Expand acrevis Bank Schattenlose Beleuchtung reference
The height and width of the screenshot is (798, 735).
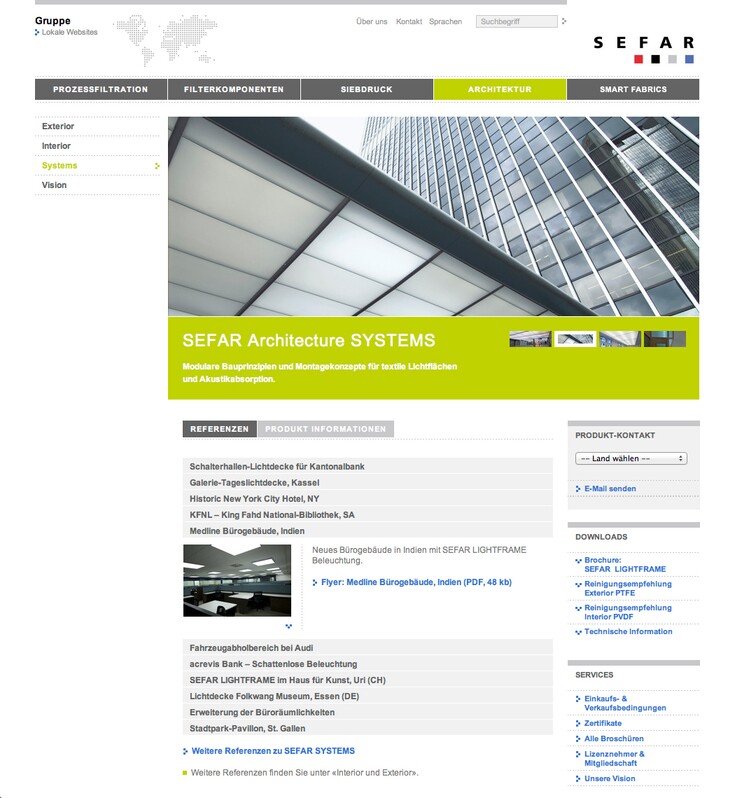coord(368,664)
